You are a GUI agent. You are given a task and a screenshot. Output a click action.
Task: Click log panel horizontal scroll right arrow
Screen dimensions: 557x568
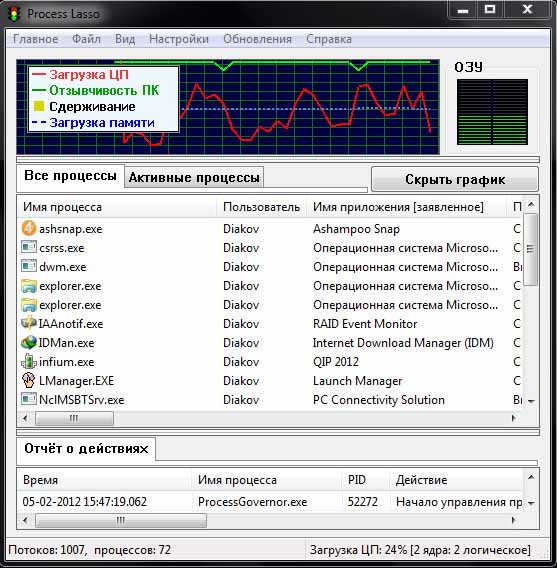514,521
